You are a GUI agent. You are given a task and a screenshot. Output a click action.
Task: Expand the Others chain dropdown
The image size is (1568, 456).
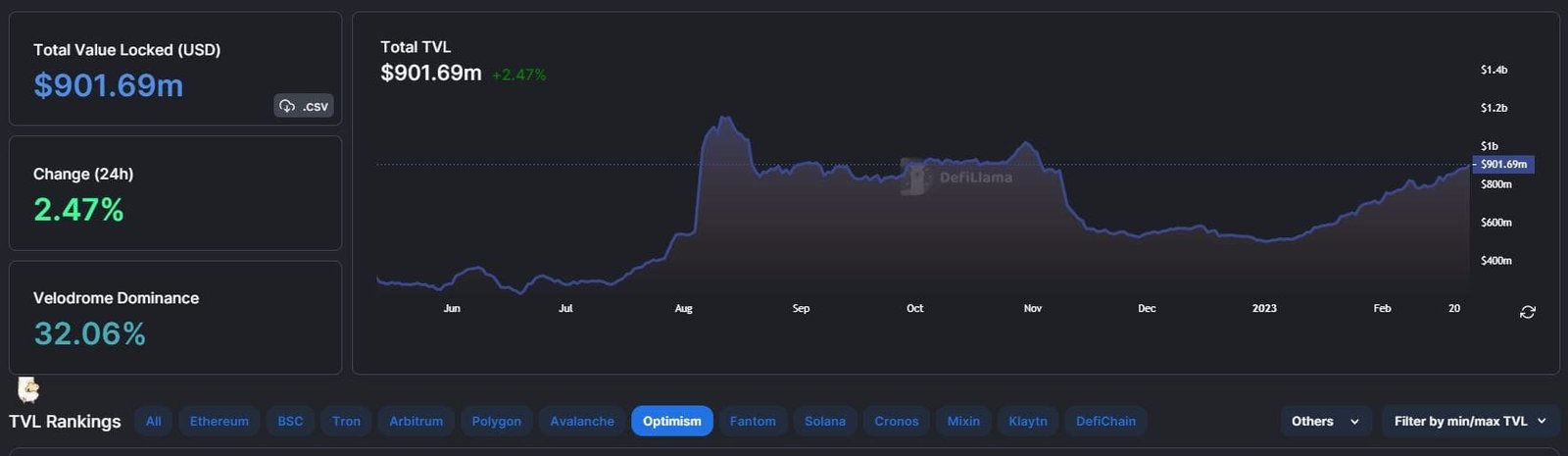click(x=1325, y=421)
